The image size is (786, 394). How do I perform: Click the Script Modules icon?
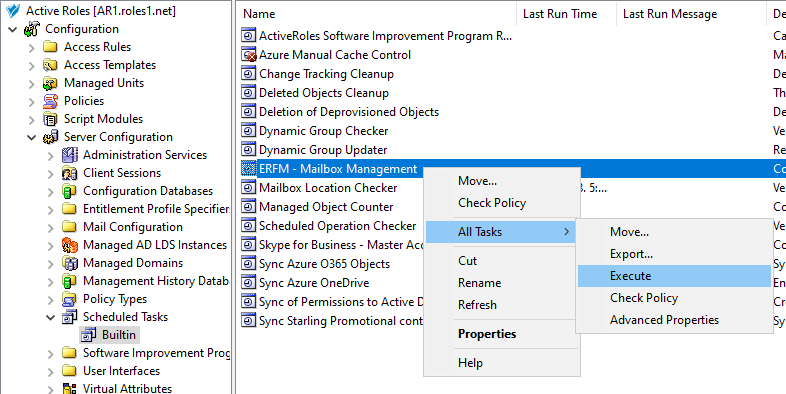50,119
